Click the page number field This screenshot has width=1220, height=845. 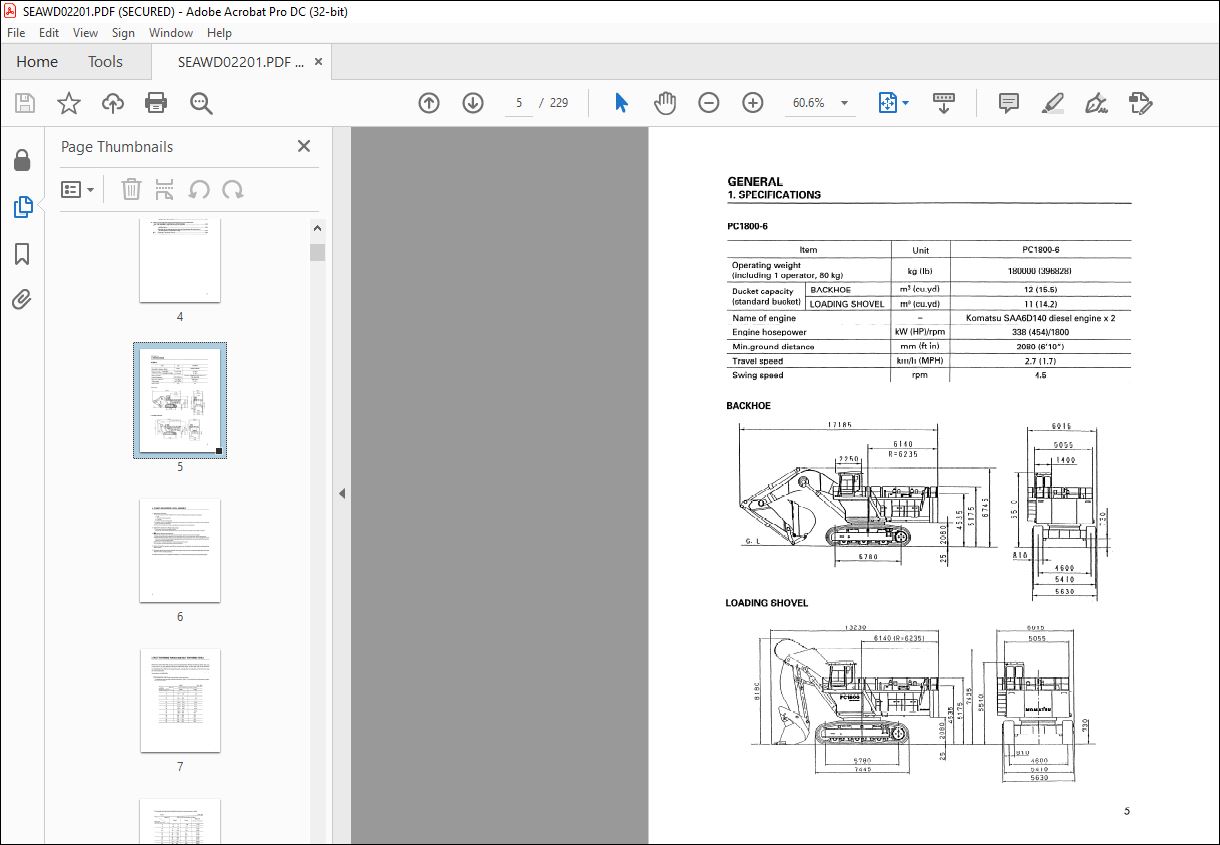click(x=519, y=103)
